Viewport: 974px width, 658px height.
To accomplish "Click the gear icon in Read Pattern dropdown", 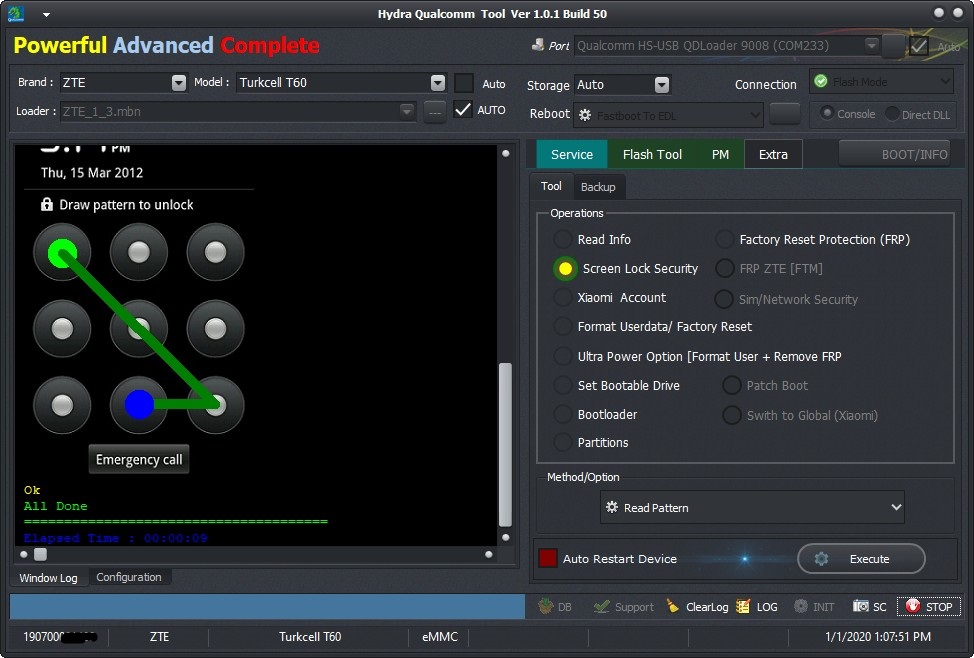I will pyautogui.click(x=612, y=507).
